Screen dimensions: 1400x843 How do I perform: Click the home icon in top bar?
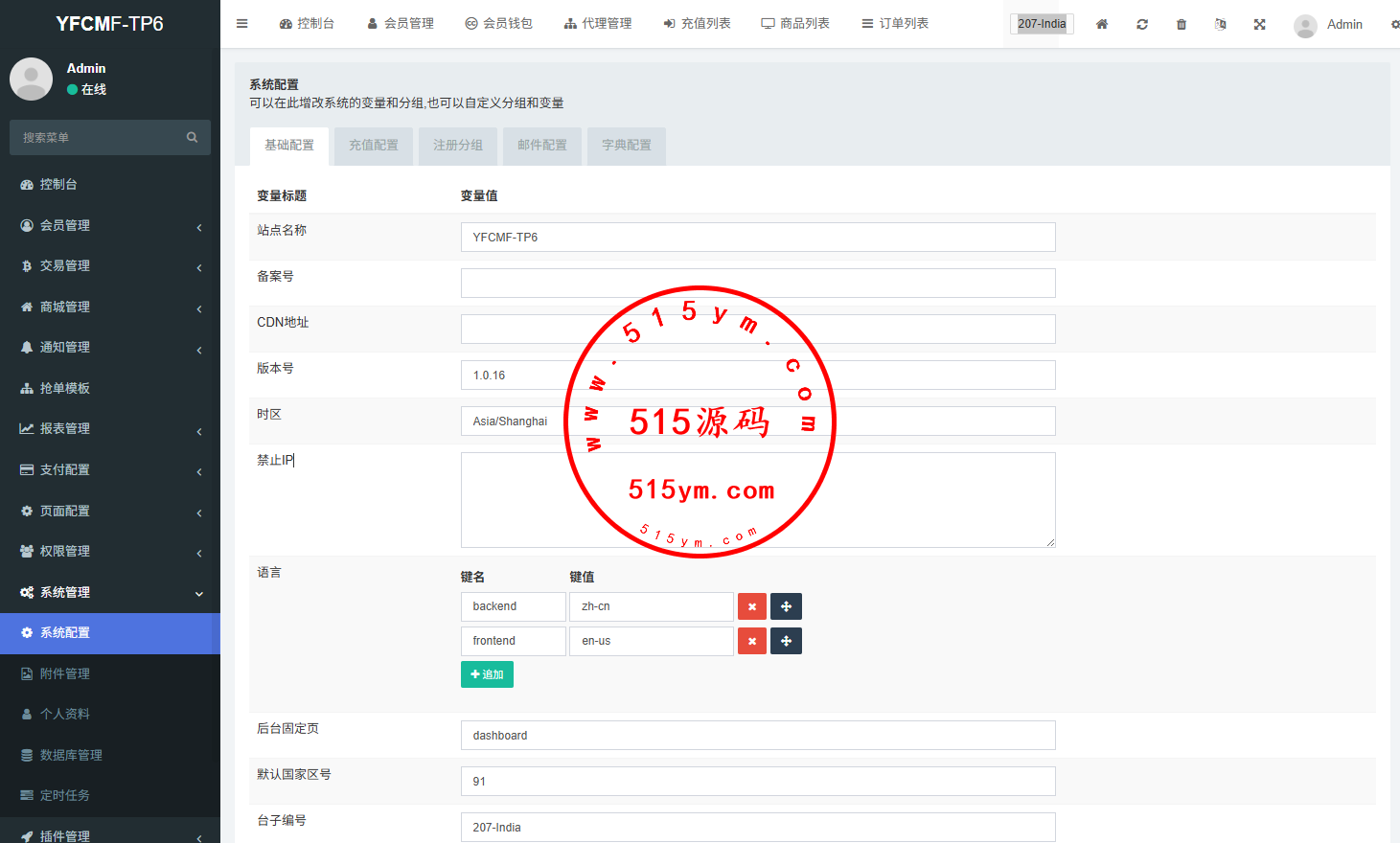1102,24
